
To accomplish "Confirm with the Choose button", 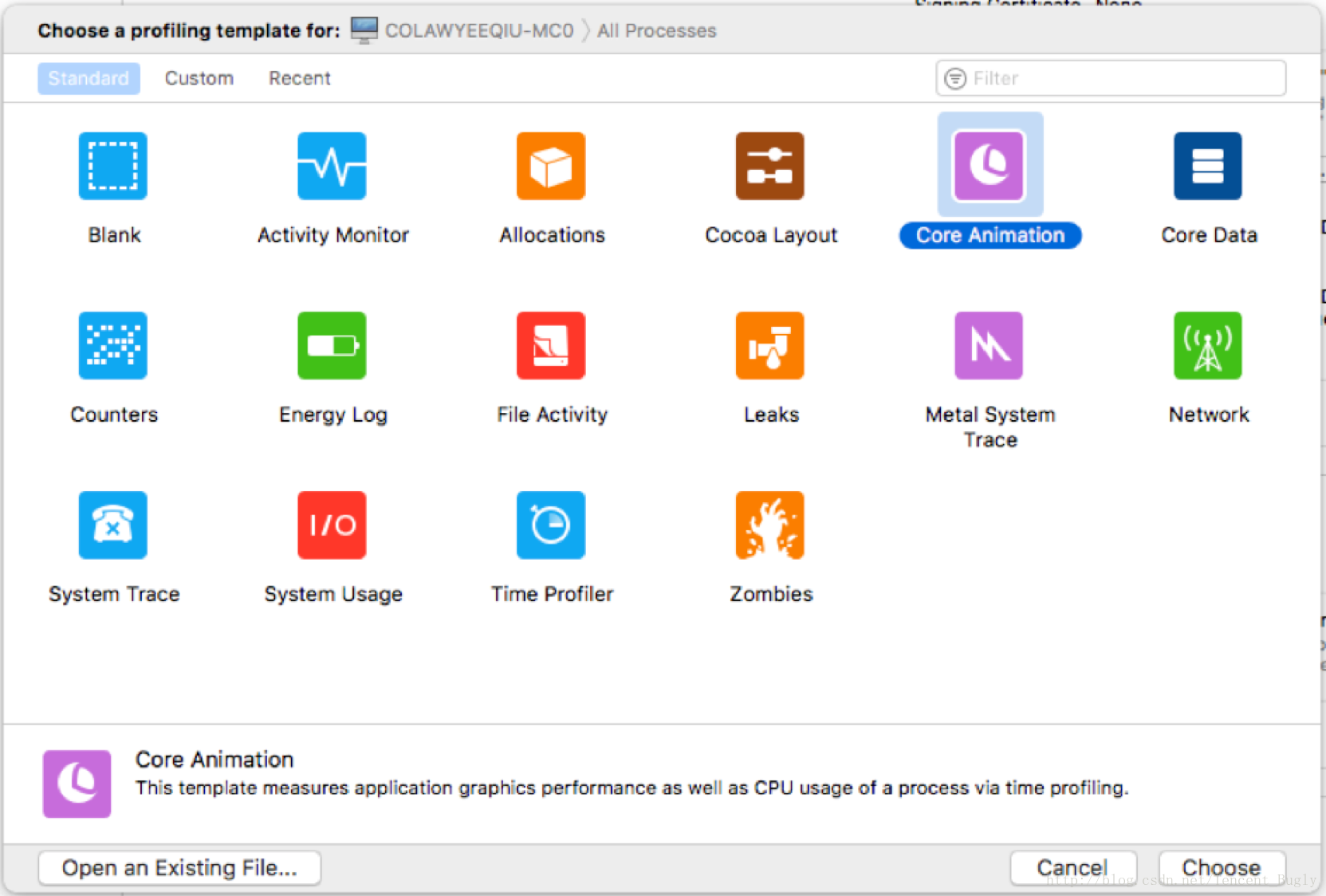I will click(1222, 867).
